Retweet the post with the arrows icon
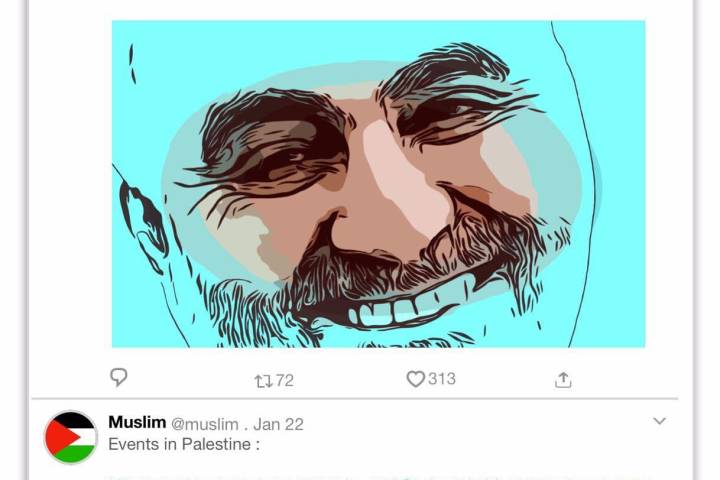This screenshot has height=480, width=720. [x=264, y=380]
